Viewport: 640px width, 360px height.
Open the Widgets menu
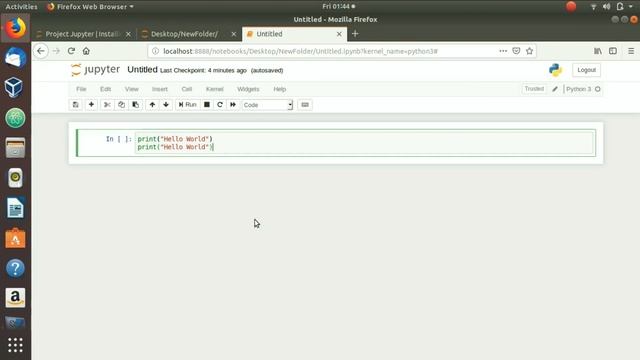(248, 89)
